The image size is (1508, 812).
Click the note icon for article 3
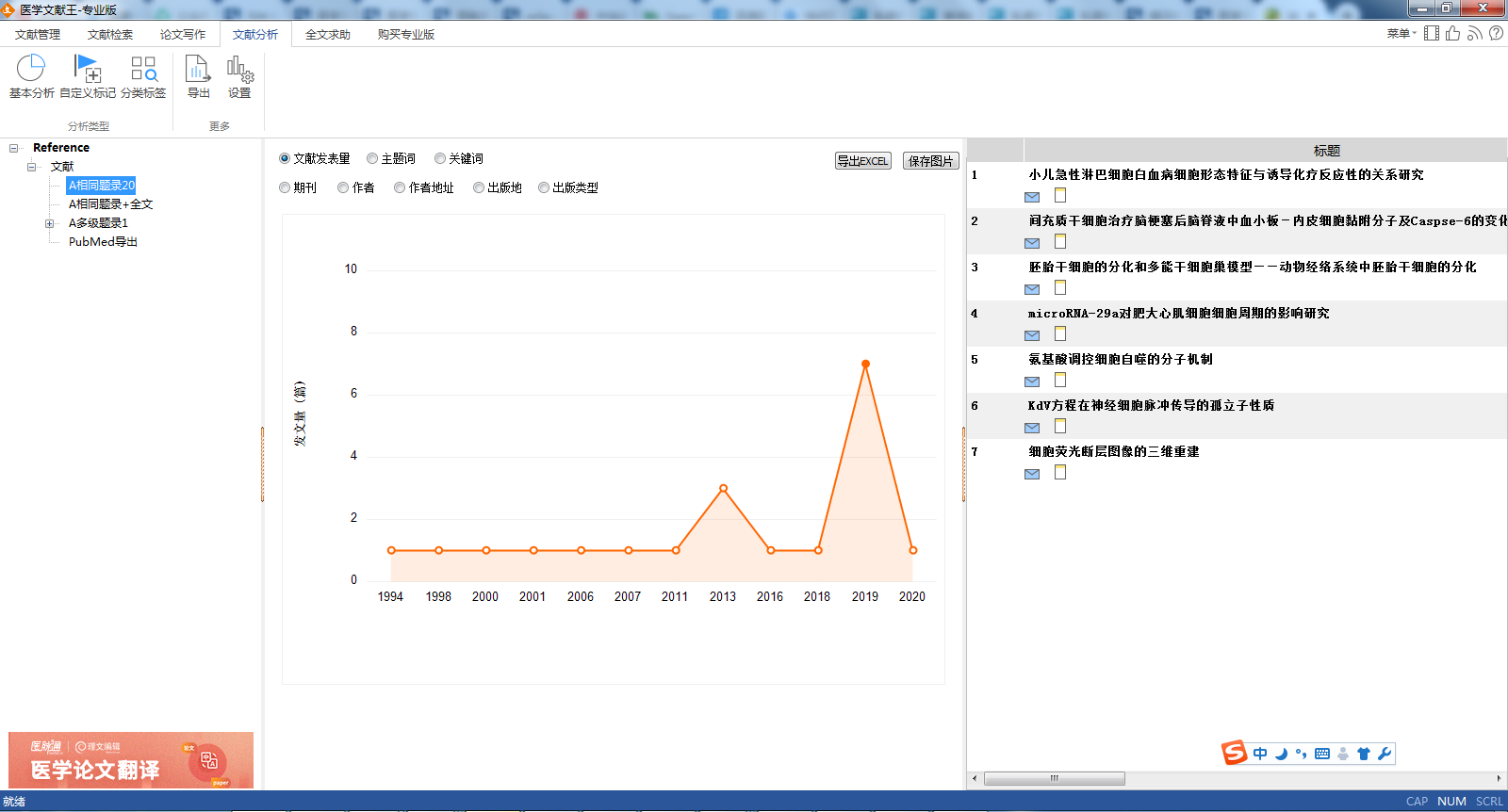click(x=1060, y=287)
